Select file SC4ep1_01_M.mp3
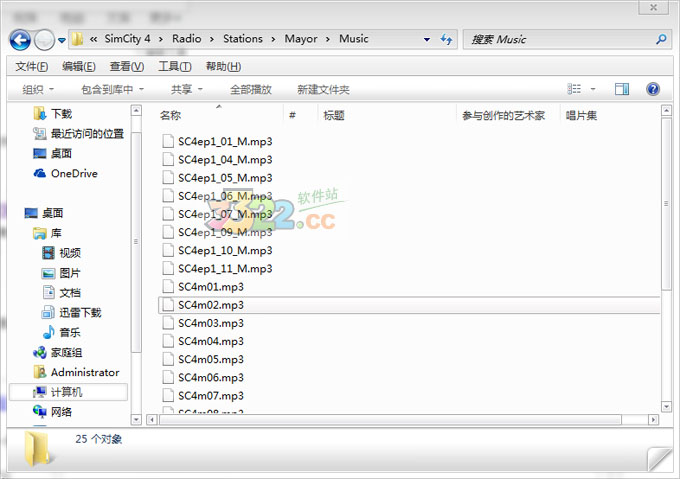This screenshot has width=680, height=479. click(x=225, y=142)
